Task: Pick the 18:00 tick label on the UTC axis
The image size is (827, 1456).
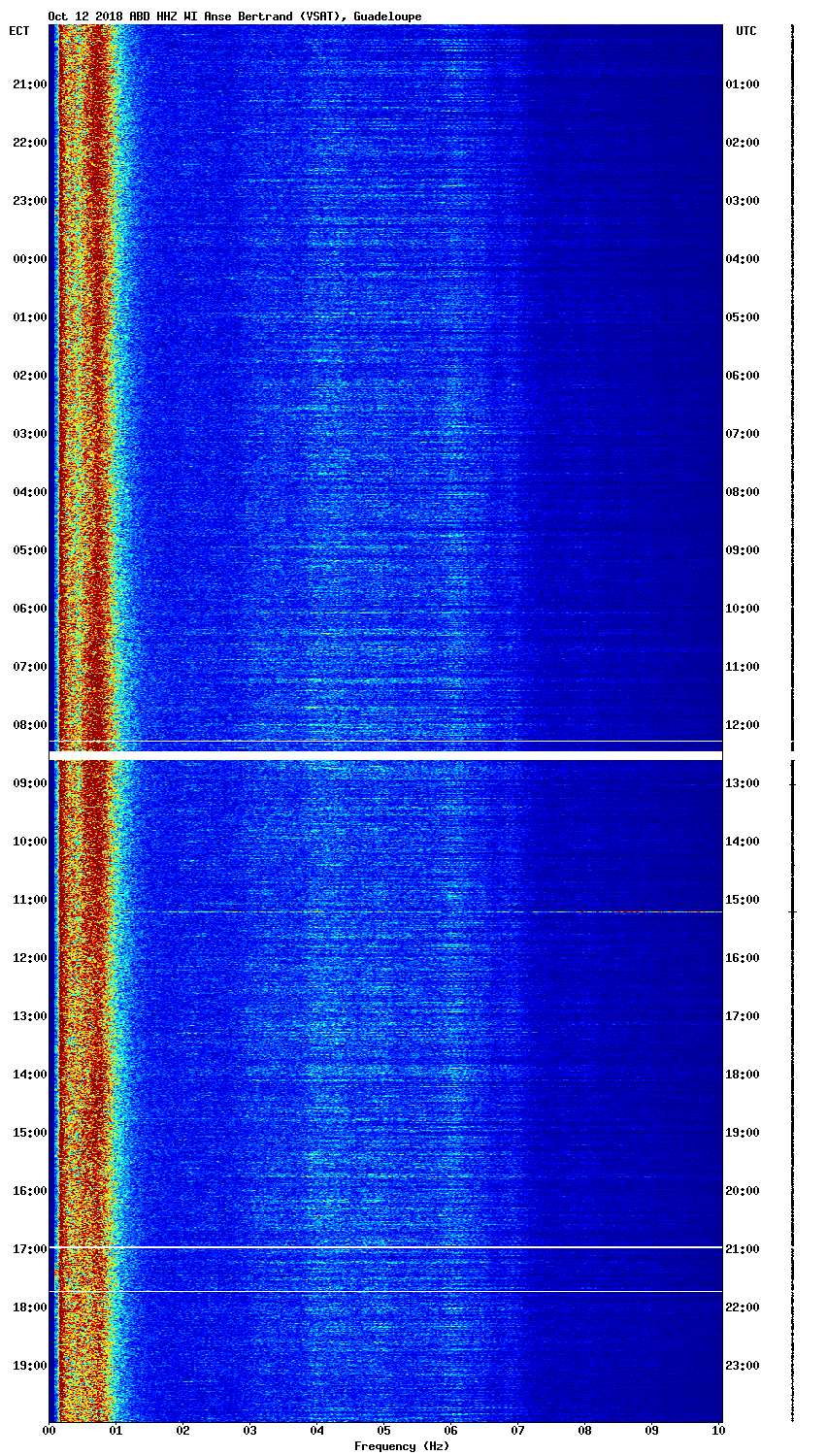Action: (743, 1075)
